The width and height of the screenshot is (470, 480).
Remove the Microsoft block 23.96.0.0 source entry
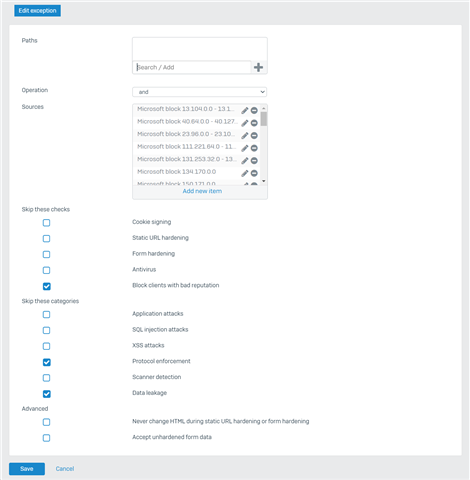click(254, 136)
